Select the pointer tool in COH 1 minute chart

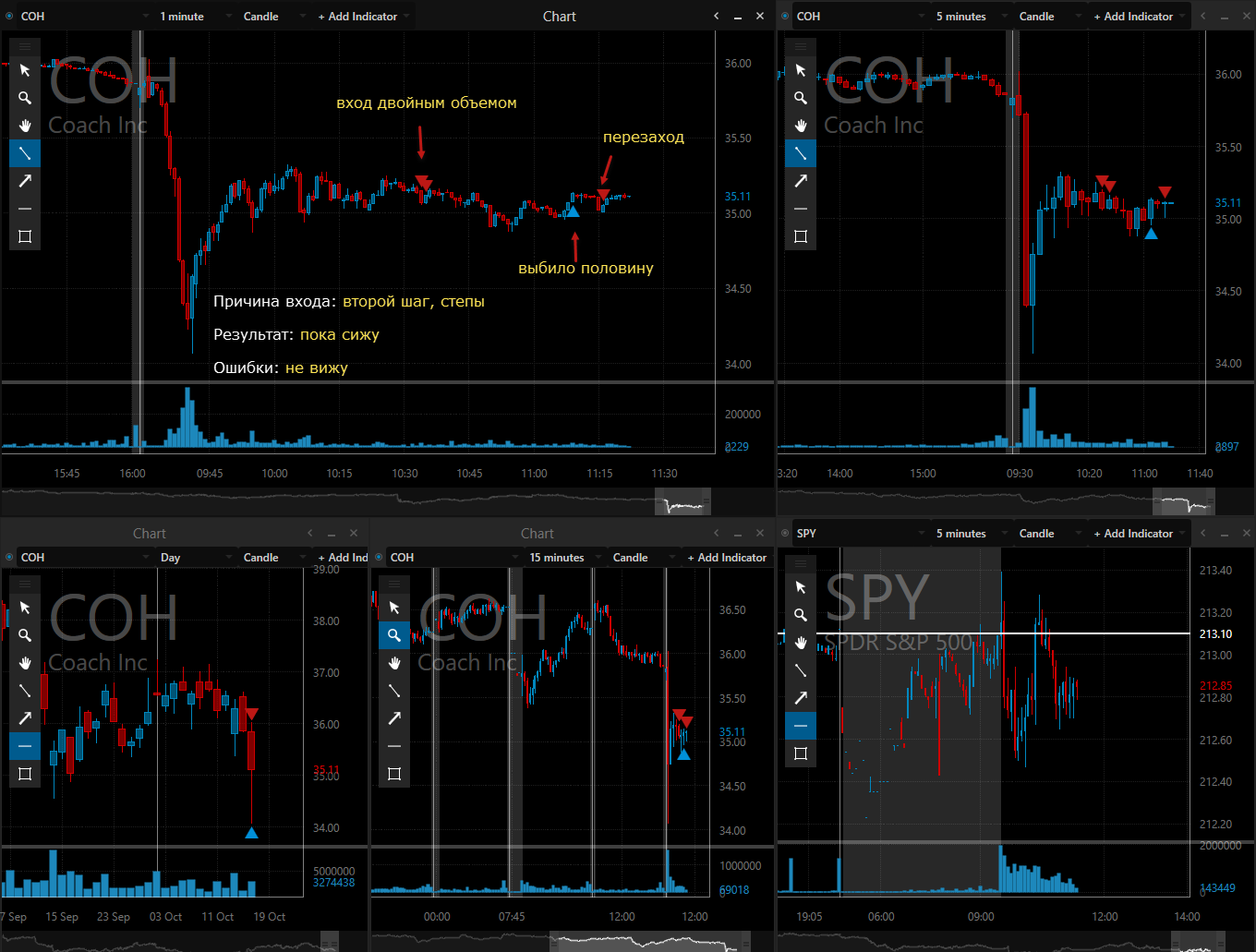click(x=25, y=70)
